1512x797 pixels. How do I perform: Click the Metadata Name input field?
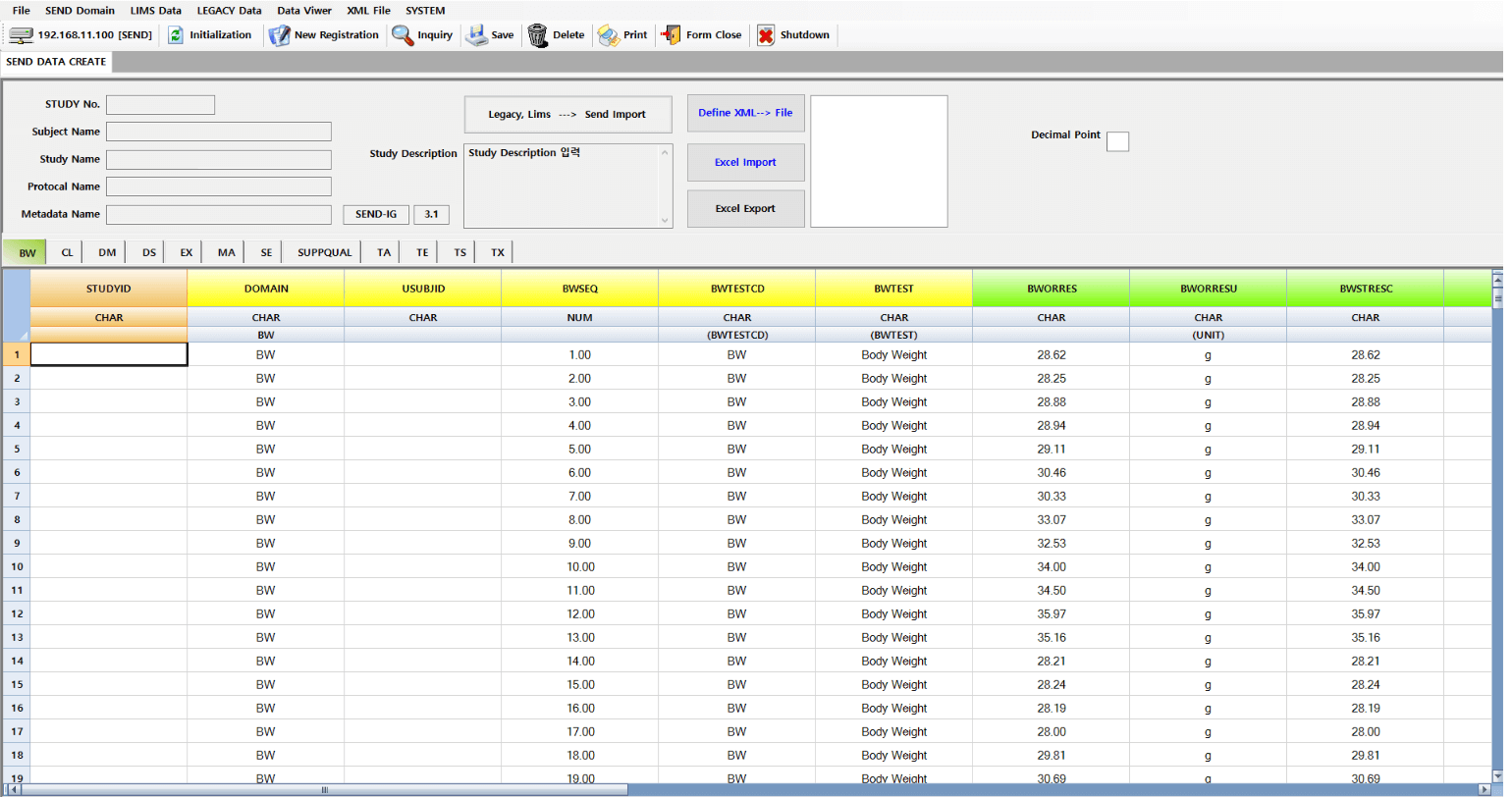tap(218, 214)
